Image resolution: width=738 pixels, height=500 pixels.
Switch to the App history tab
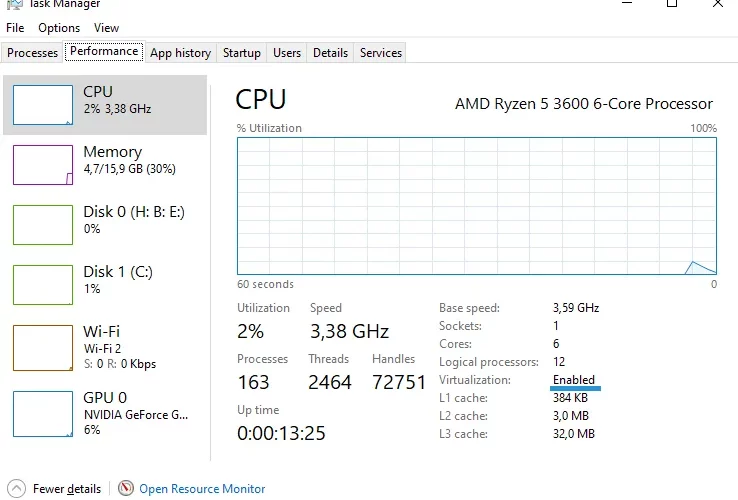point(180,53)
